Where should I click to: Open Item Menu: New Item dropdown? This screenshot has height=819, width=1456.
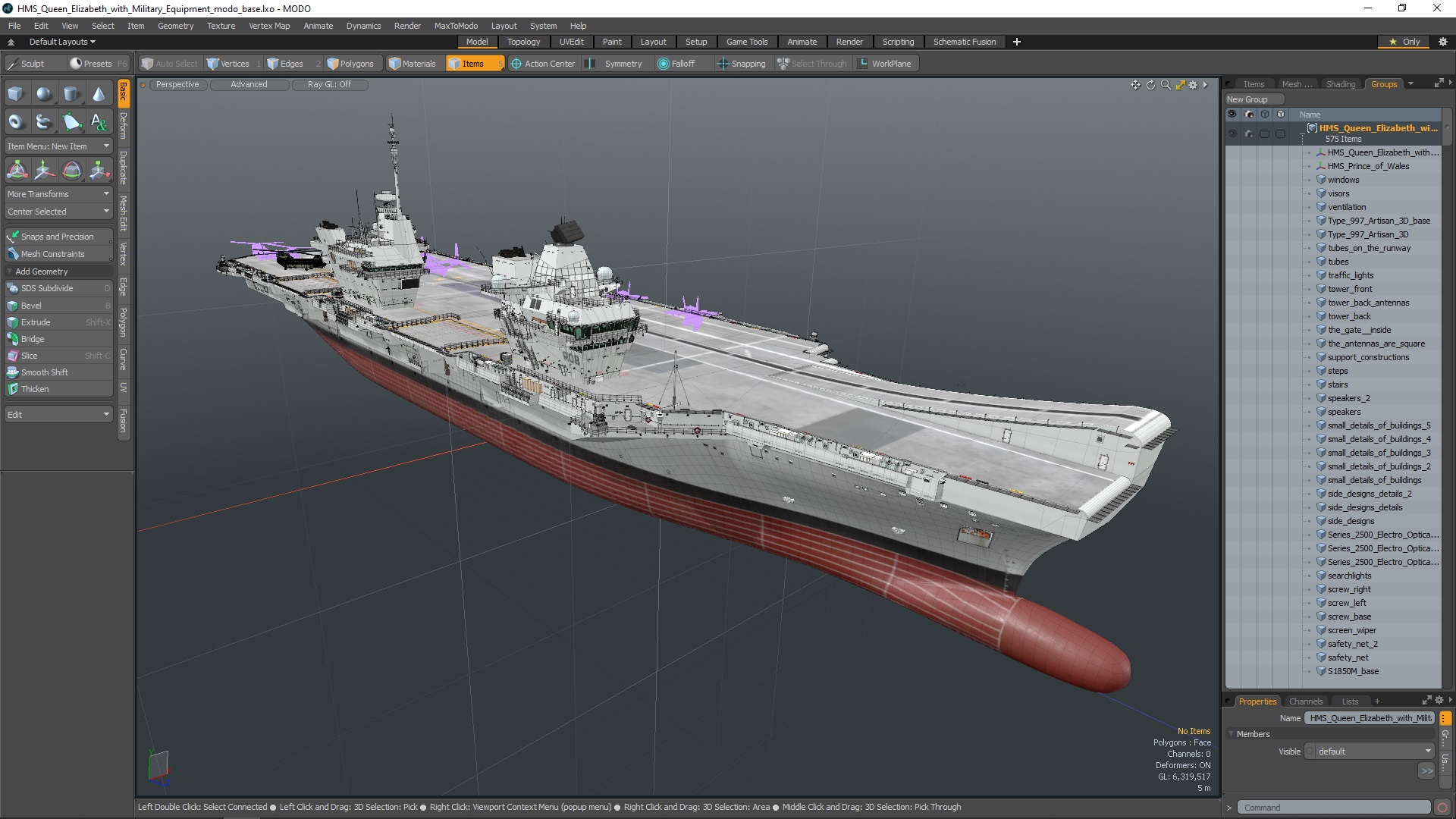[58, 146]
